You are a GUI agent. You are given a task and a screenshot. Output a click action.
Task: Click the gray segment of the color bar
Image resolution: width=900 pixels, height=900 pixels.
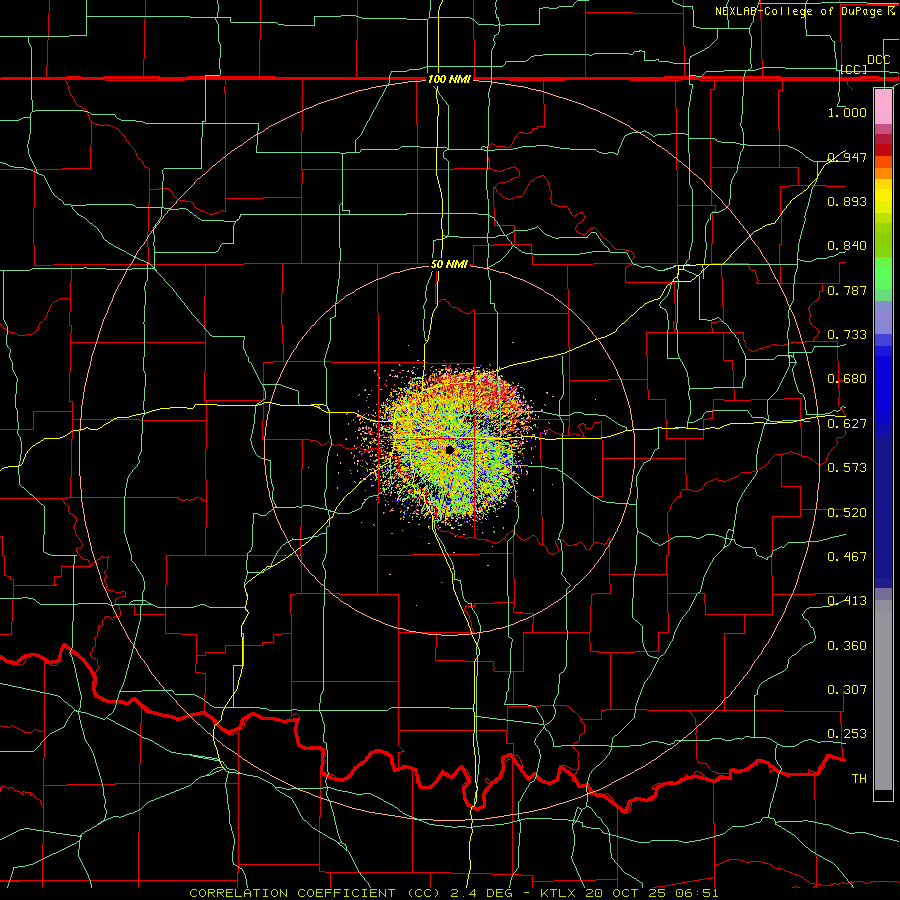click(x=883, y=695)
